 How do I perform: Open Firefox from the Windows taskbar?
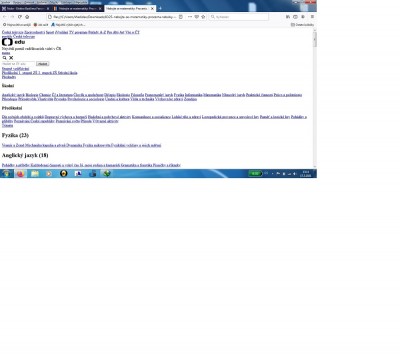[21, 173]
